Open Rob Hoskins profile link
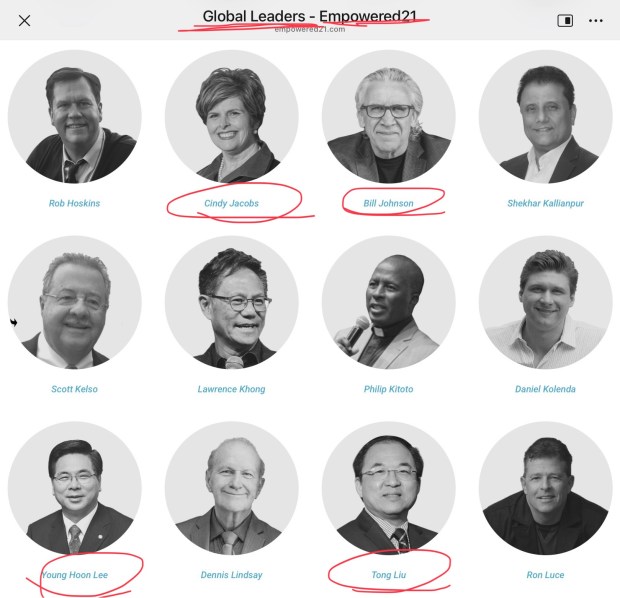 pyautogui.click(x=74, y=203)
